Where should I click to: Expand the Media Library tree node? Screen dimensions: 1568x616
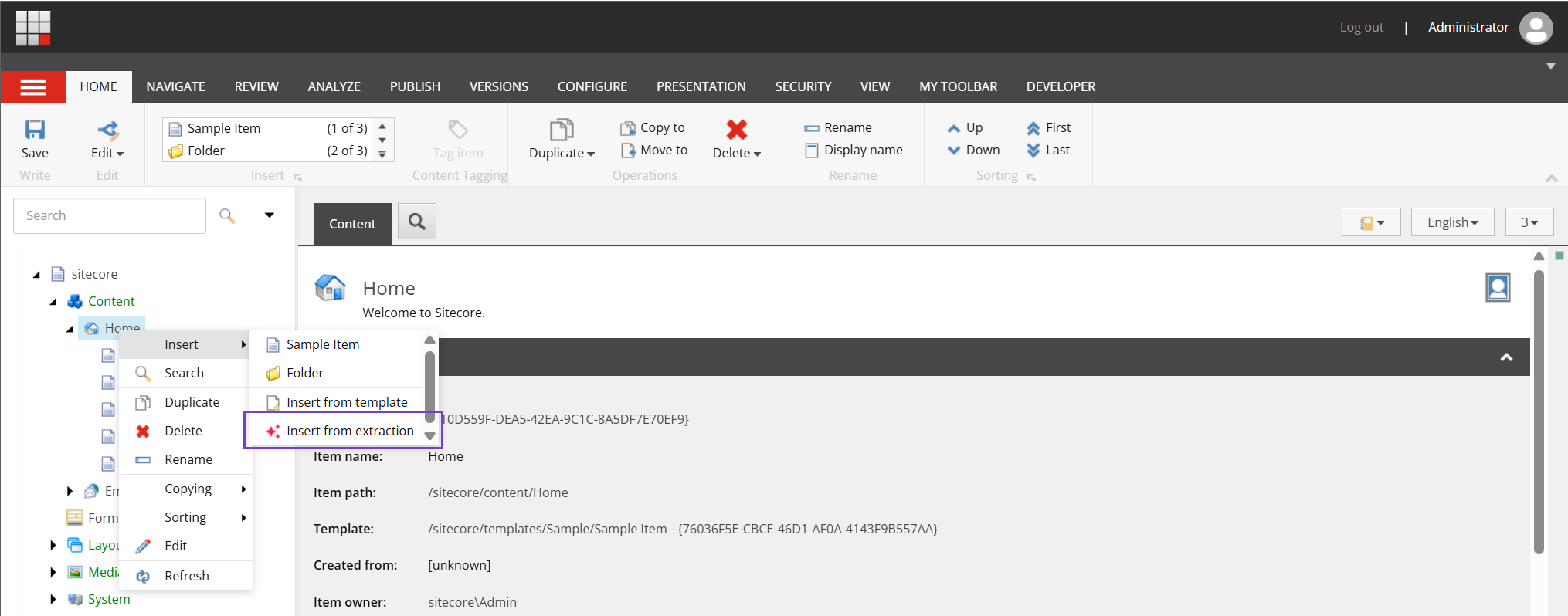coord(53,572)
